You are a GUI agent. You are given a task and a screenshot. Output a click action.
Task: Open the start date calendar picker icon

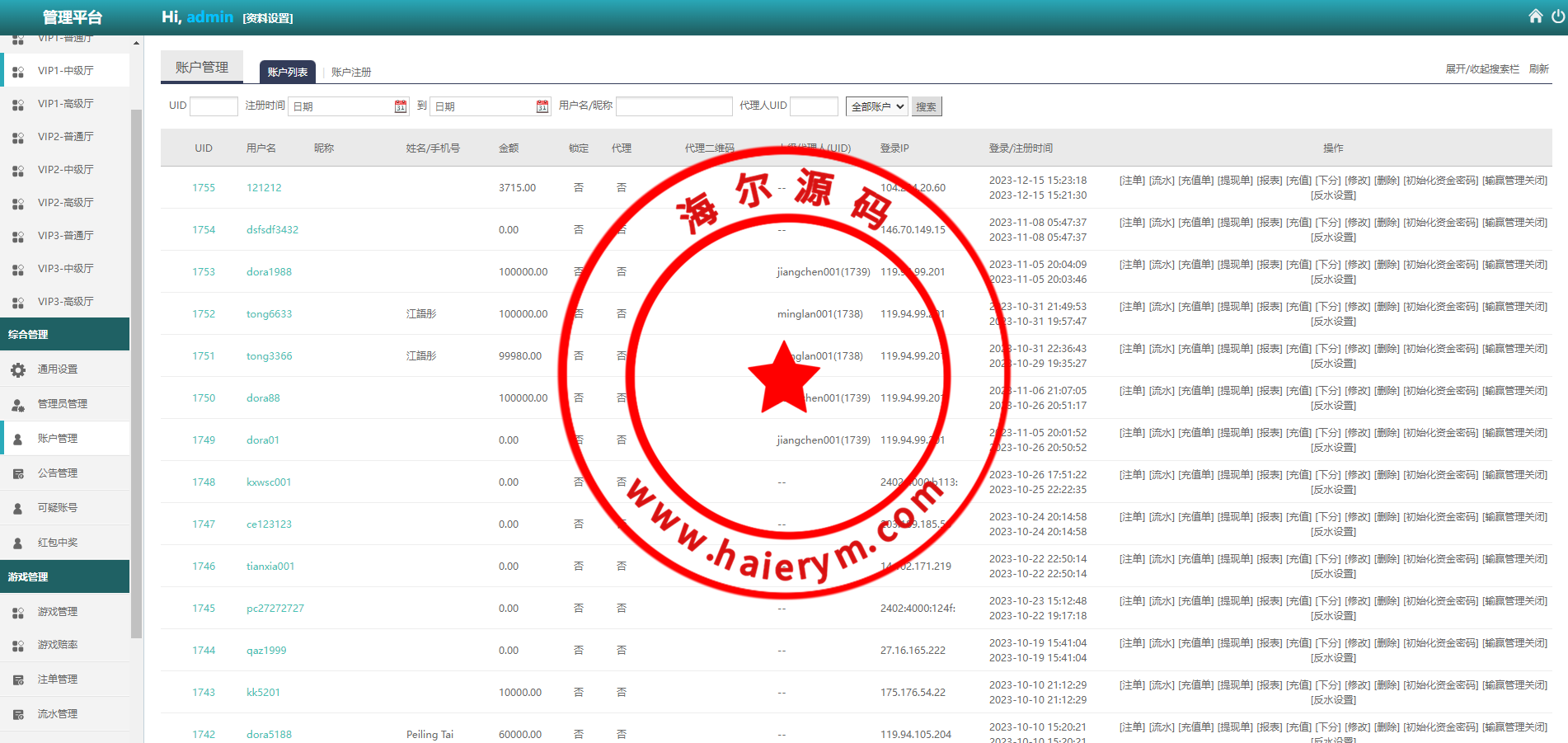point(401,106)
